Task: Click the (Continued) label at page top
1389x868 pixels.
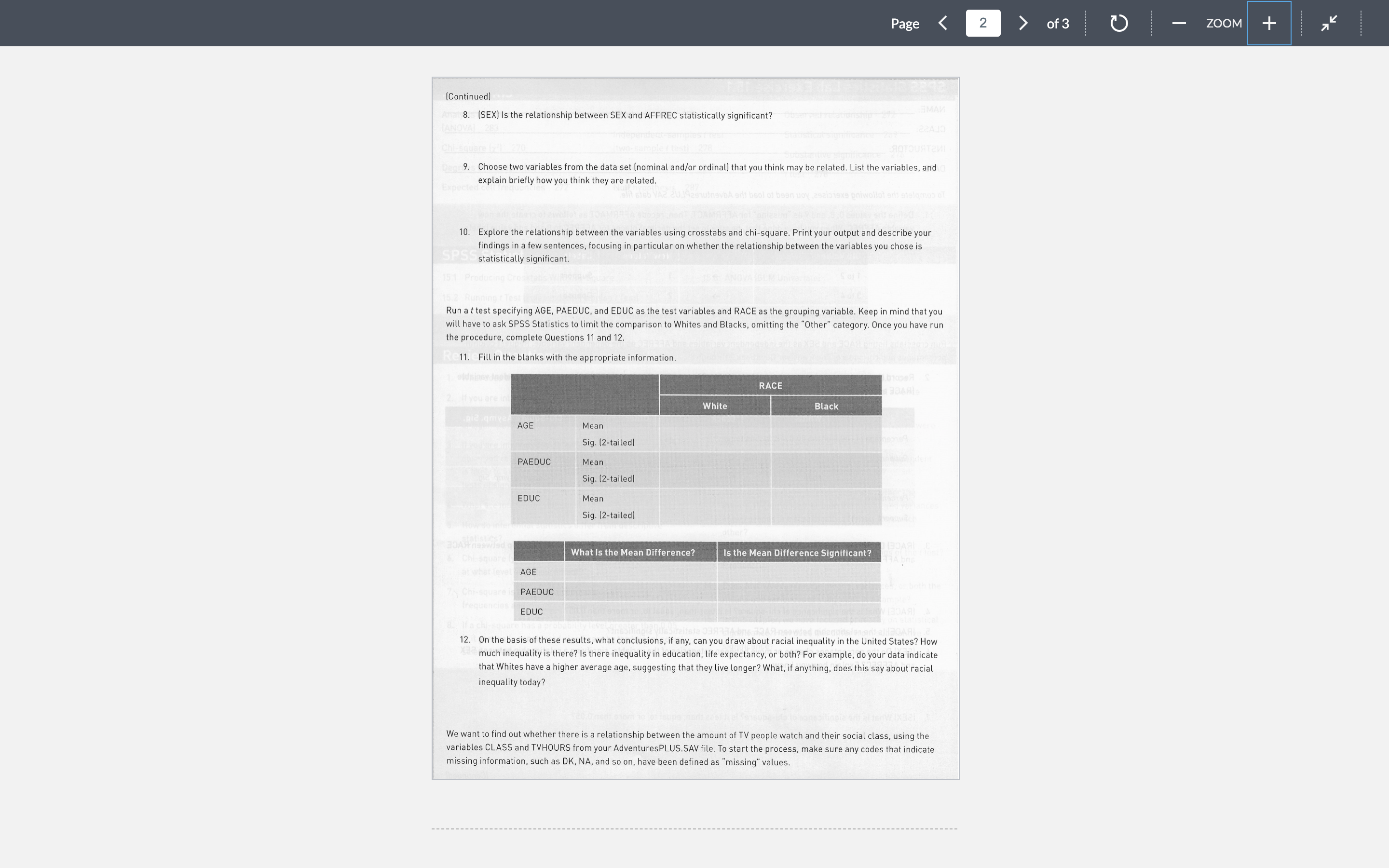Action: tap(468, 96)
